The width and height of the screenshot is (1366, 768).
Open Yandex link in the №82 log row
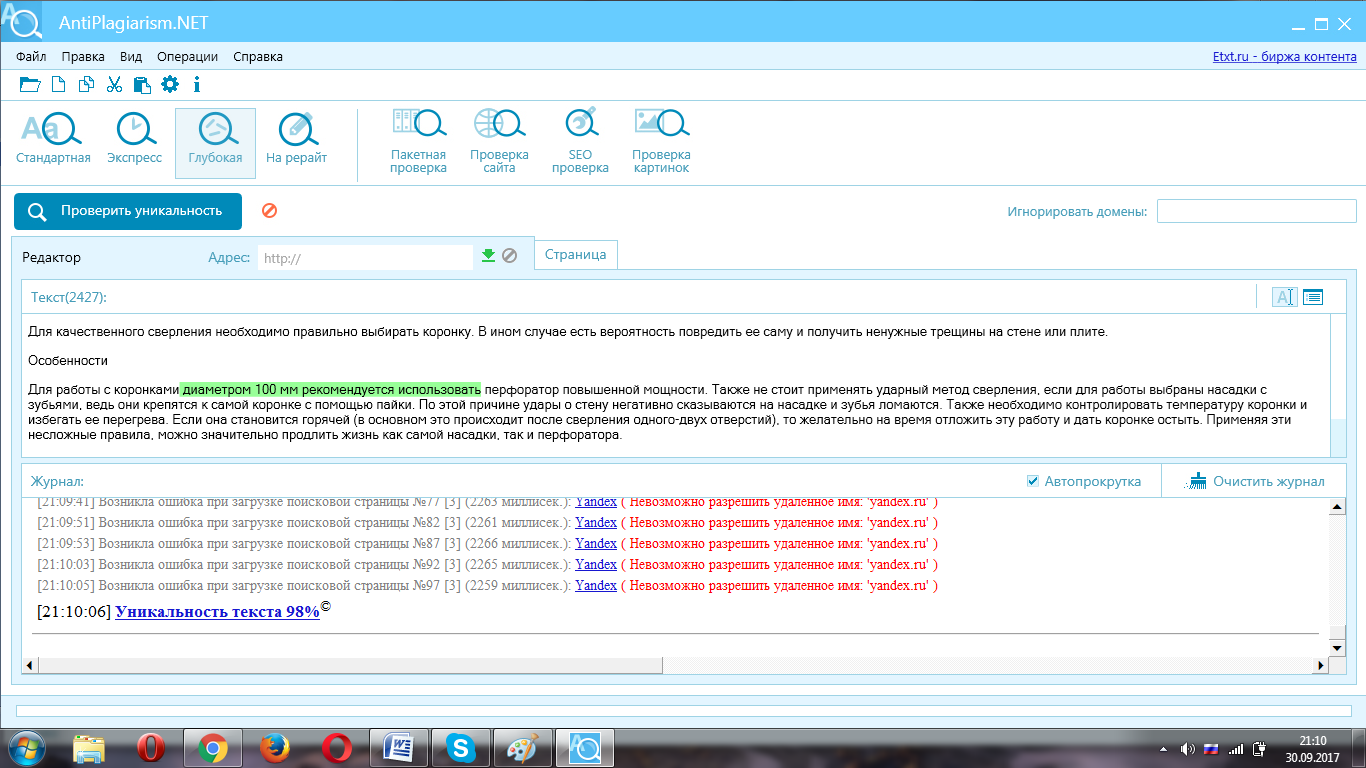pos(596,522)
